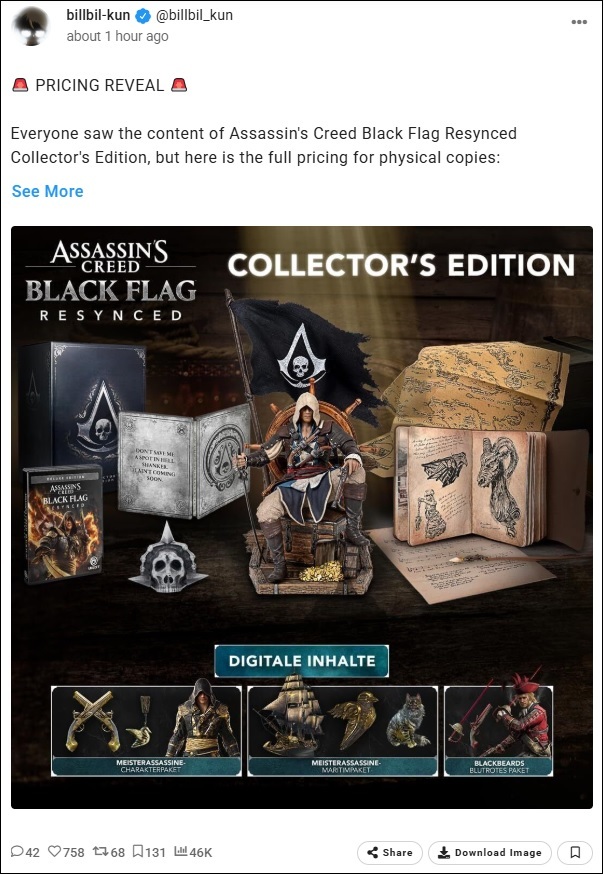This screenshot has width=604, height=874.
Task: Open the billbil-kun display name link
Action: (x=98, y=16)
